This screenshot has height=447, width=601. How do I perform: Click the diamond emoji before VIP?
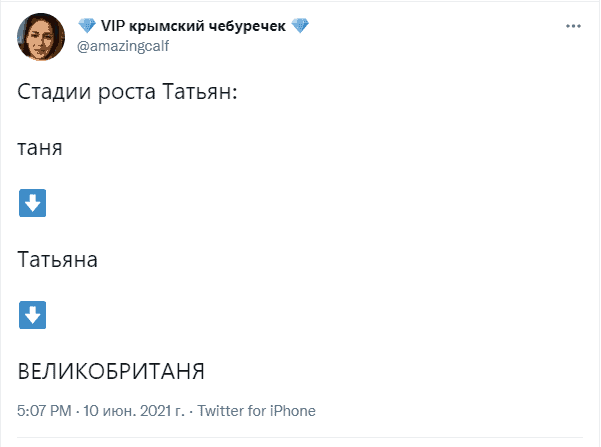pos(87,26)
